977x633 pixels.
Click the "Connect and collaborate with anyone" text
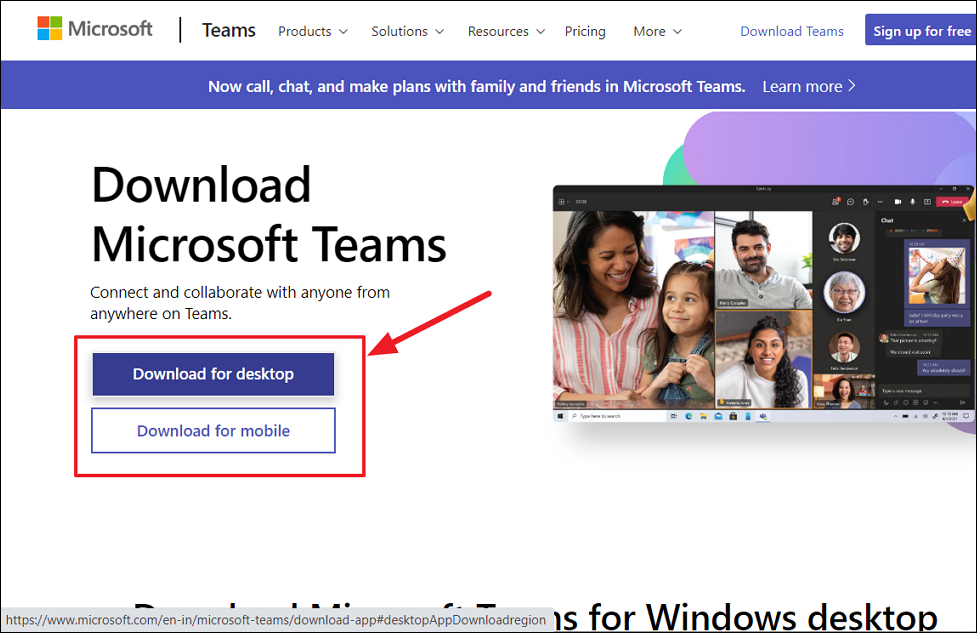tap(240, 303)
